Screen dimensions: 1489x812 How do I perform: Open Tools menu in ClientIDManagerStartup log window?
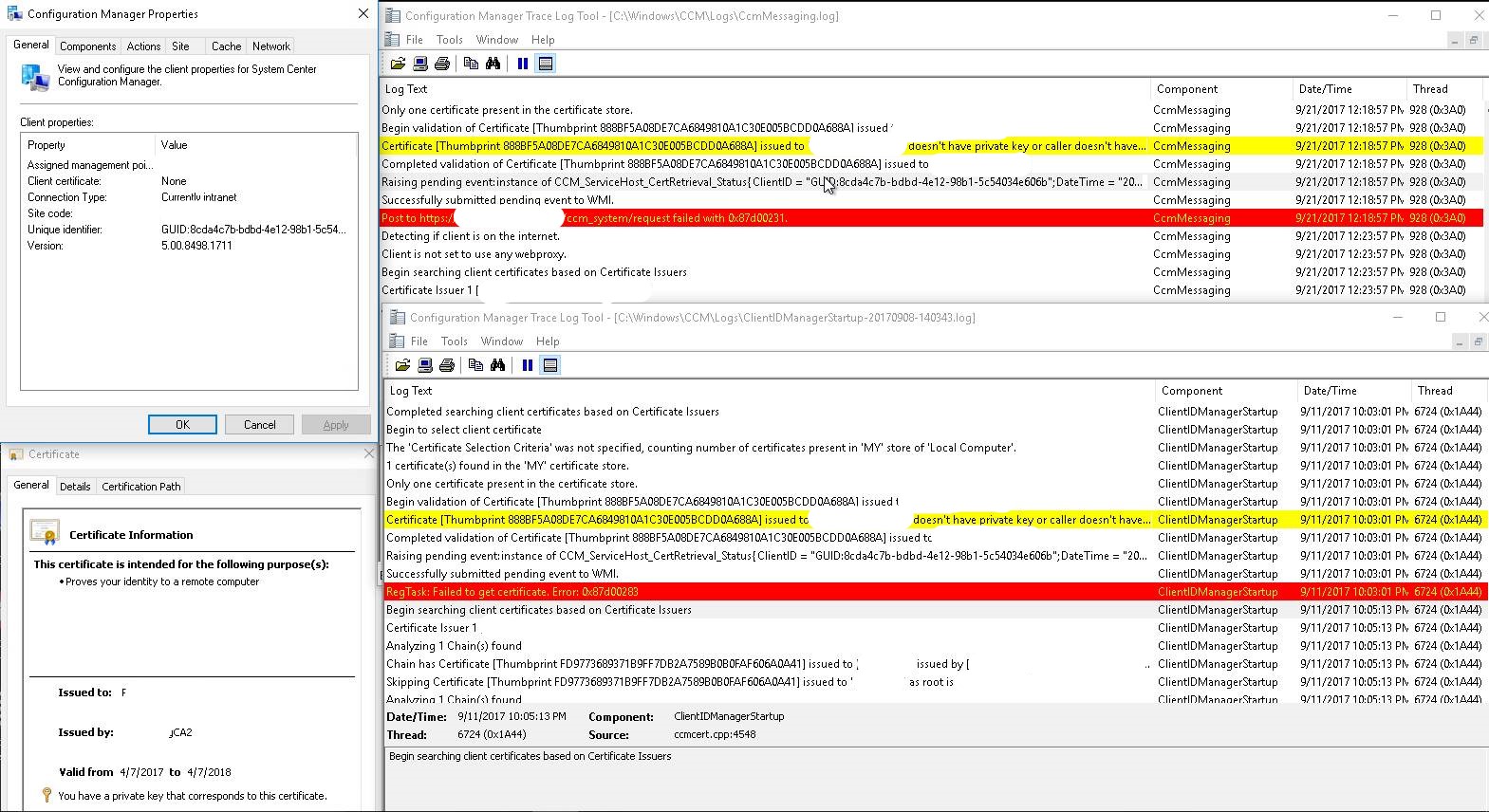click(x=455, y=341)
